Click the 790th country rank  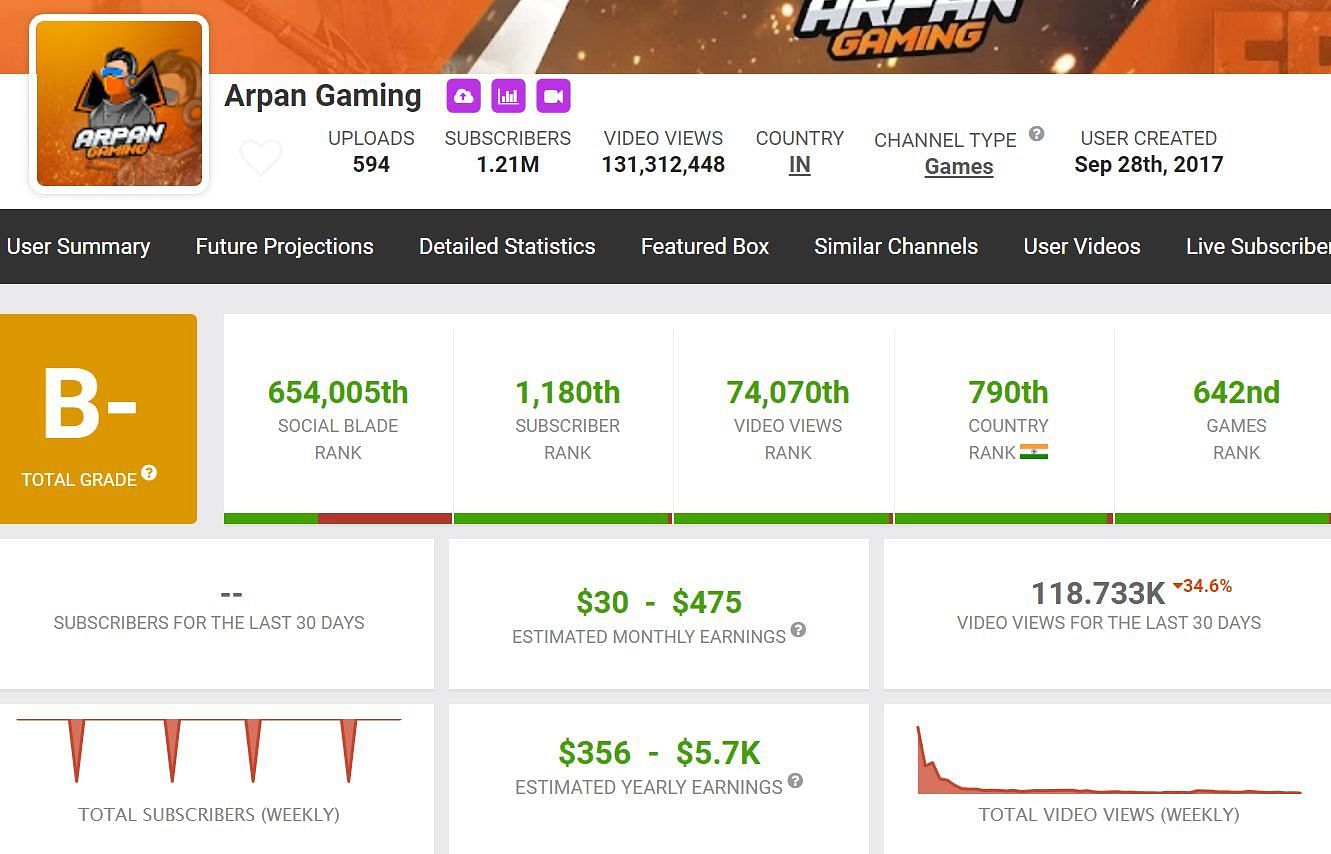1008,392
